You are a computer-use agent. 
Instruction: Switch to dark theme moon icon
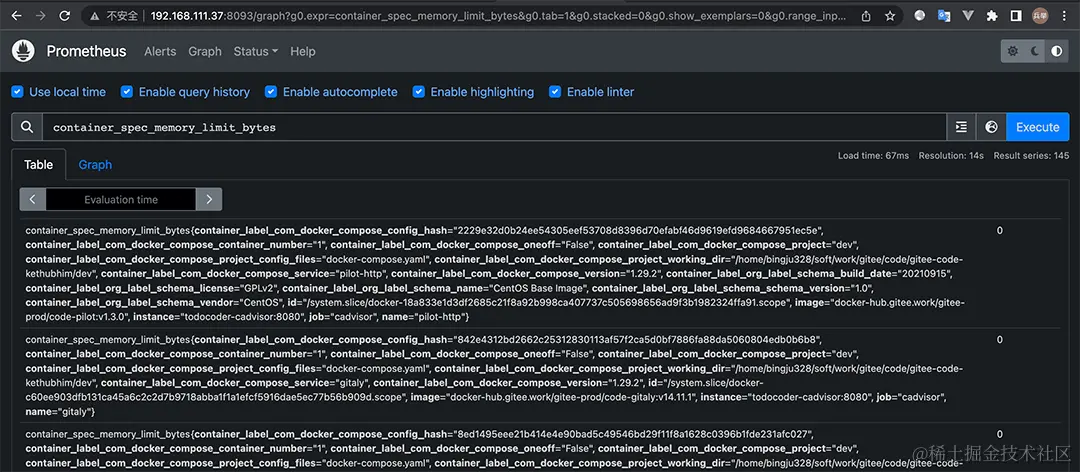click(1035, 51)
